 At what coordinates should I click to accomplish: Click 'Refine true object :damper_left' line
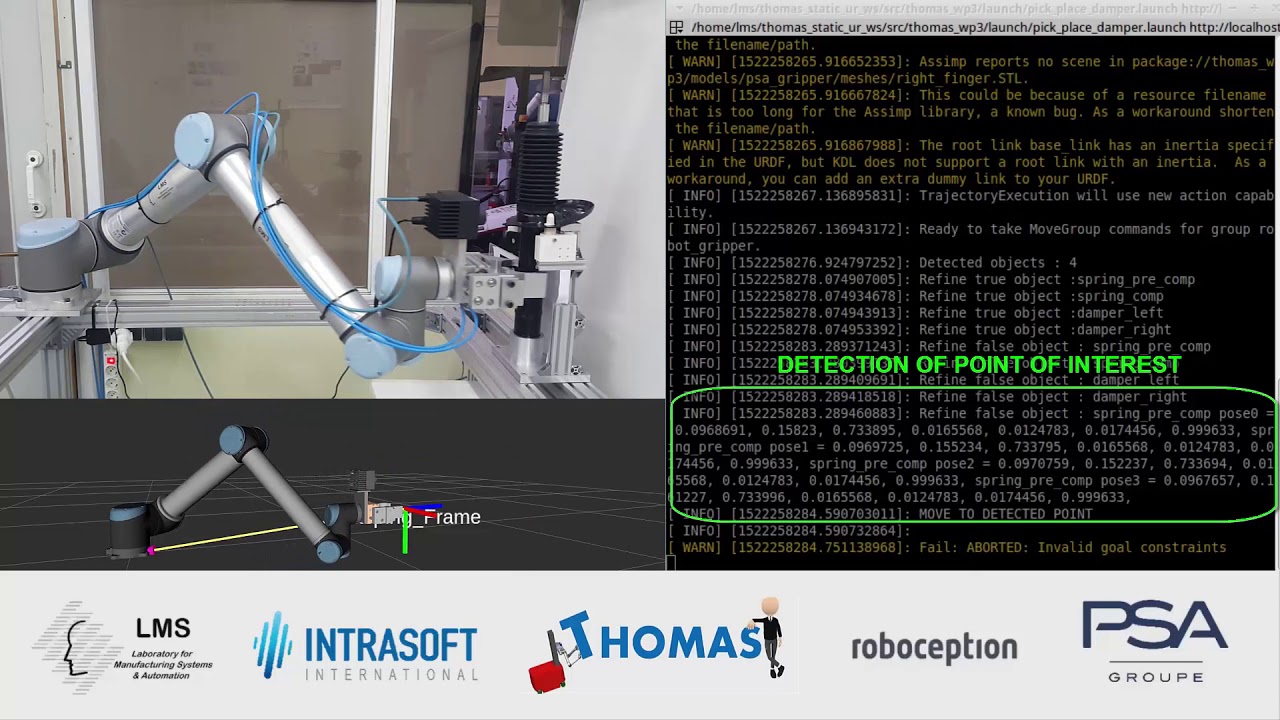tap(915, 313)
